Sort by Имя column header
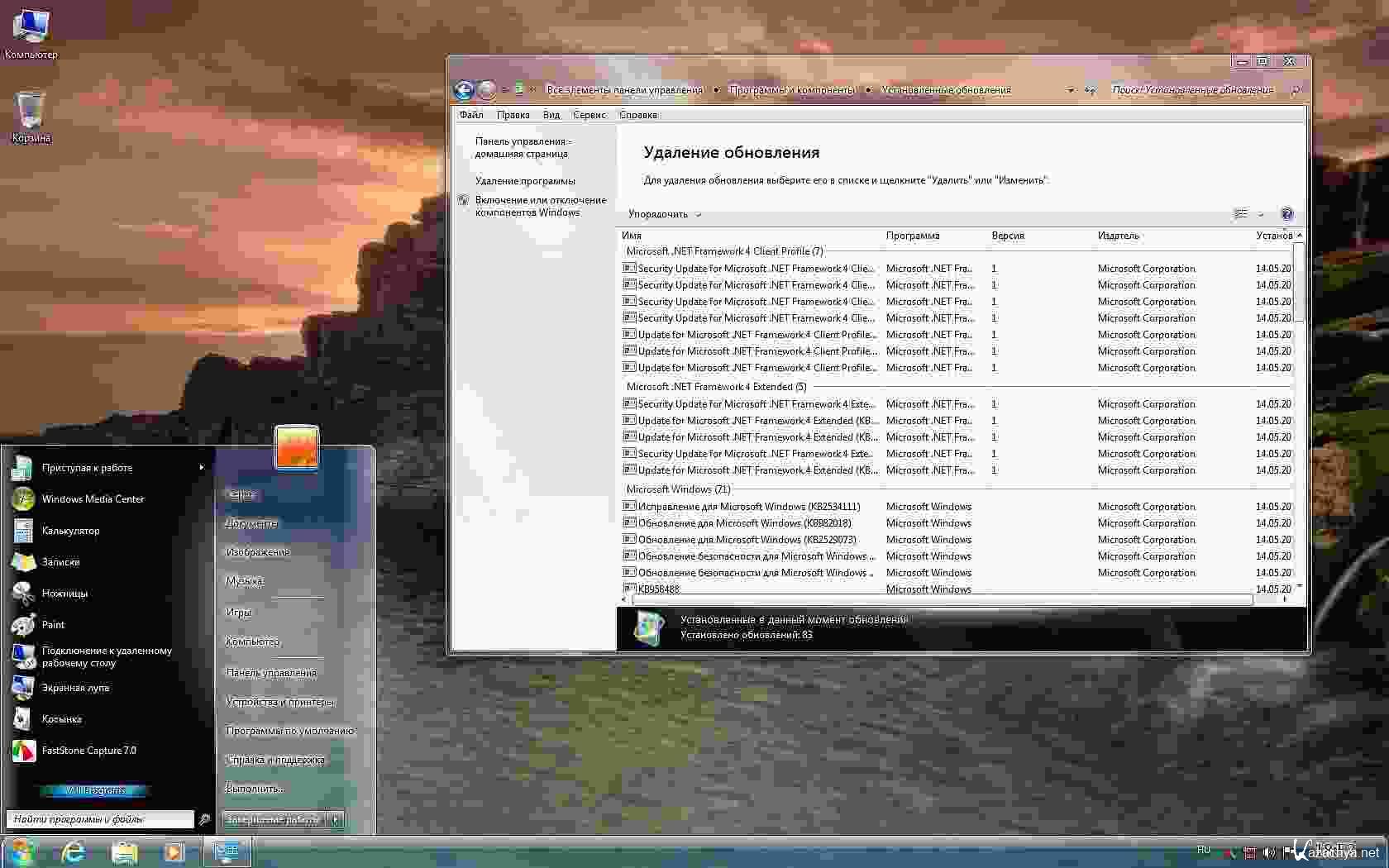This screenshot has height=868, width=1389. (x=631, y=236)
